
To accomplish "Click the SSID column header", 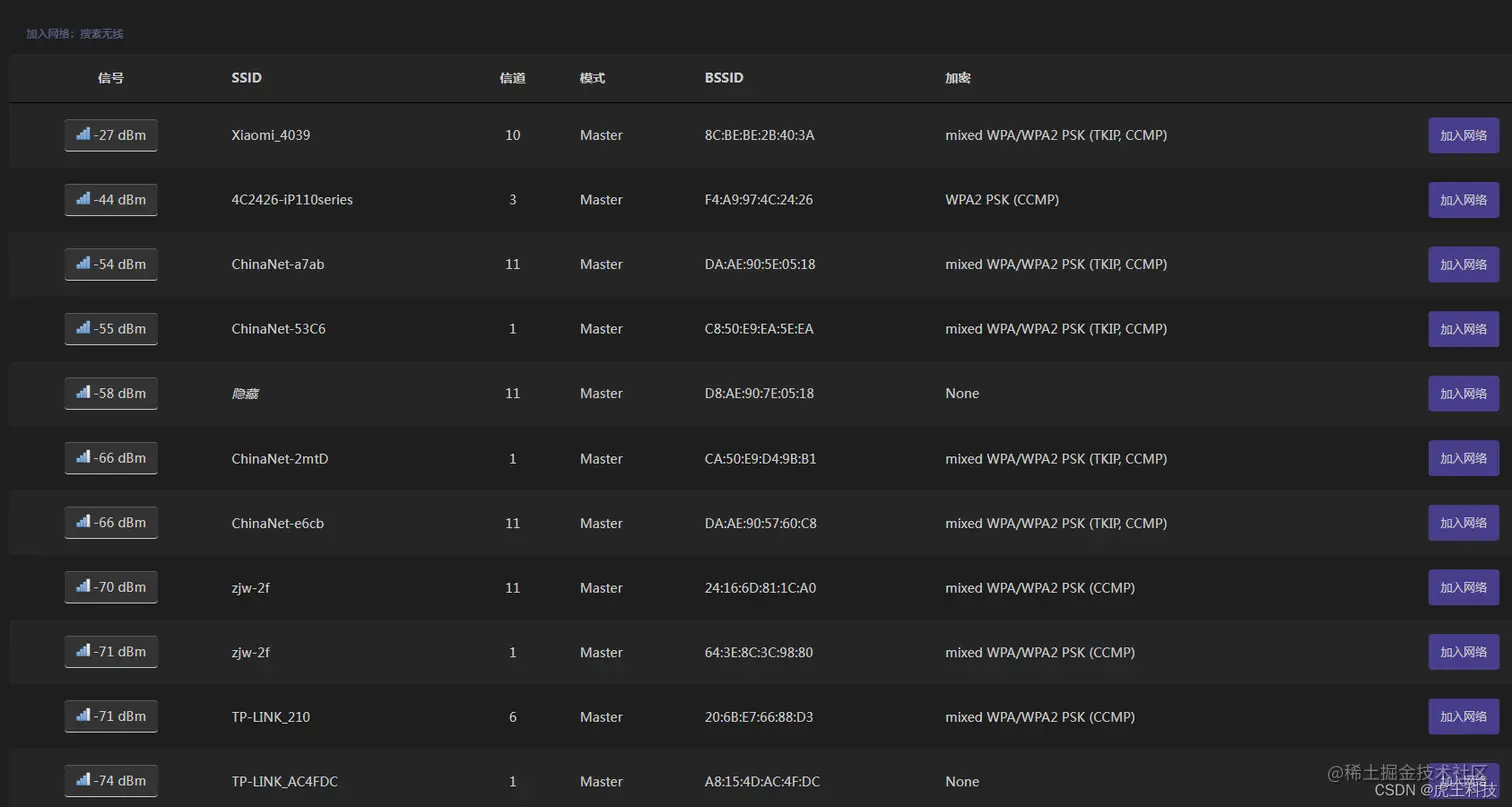I will pyautogui.click(x=246, y=78).
